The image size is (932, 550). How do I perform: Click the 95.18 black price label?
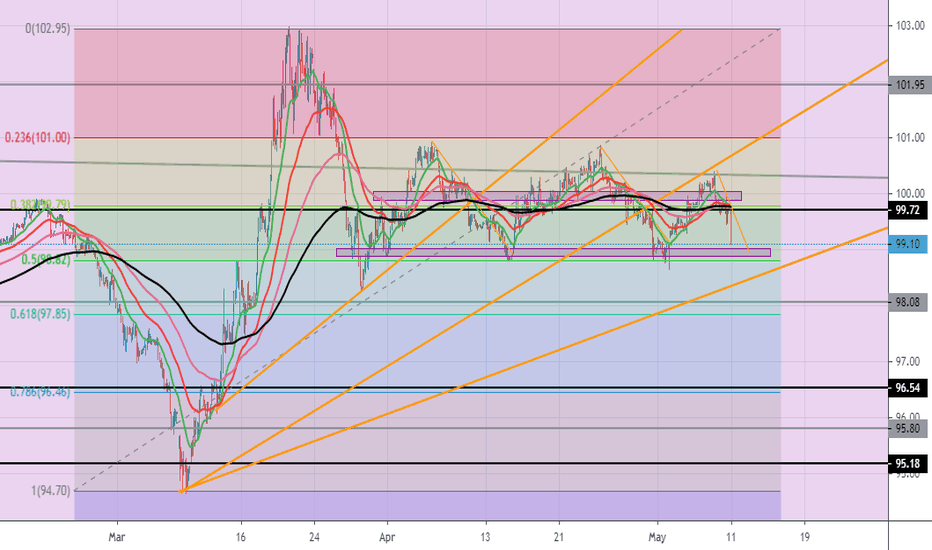908,464
